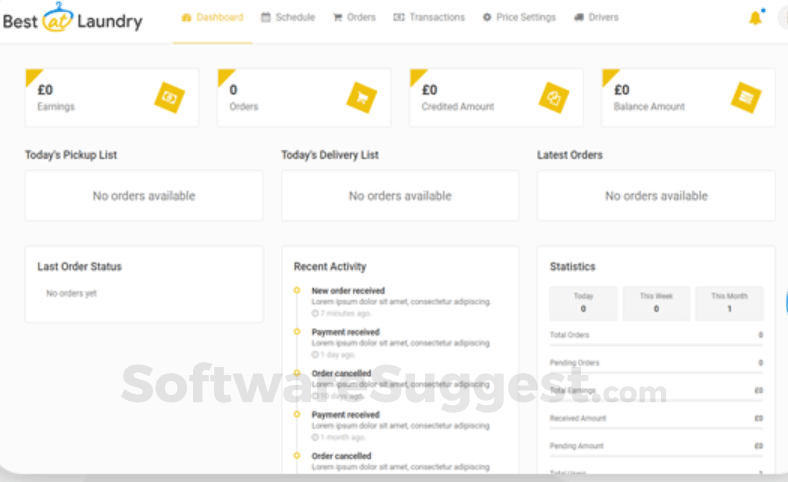The height and width of the screenshot is (482, 788).
Task: Click the Balance Amount icon
Action: coord(745,97)
